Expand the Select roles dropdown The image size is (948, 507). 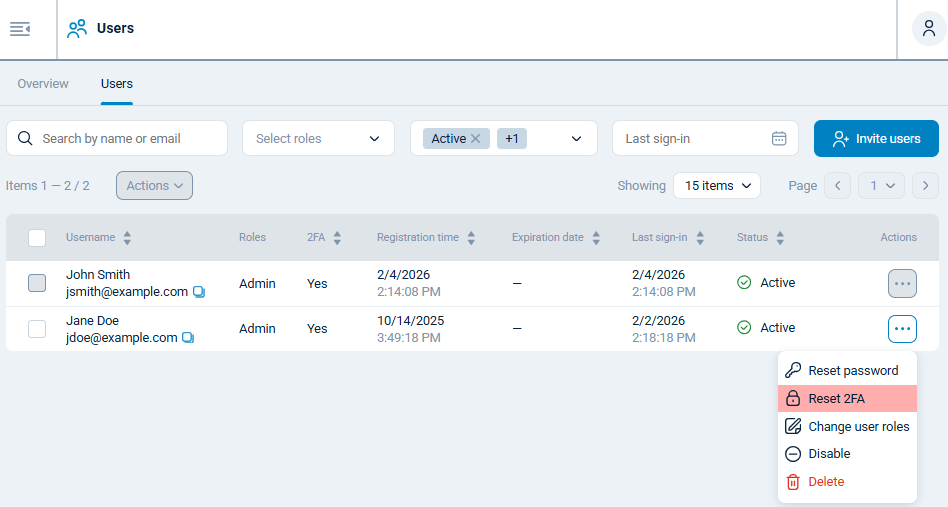click(x=318, y=139)
